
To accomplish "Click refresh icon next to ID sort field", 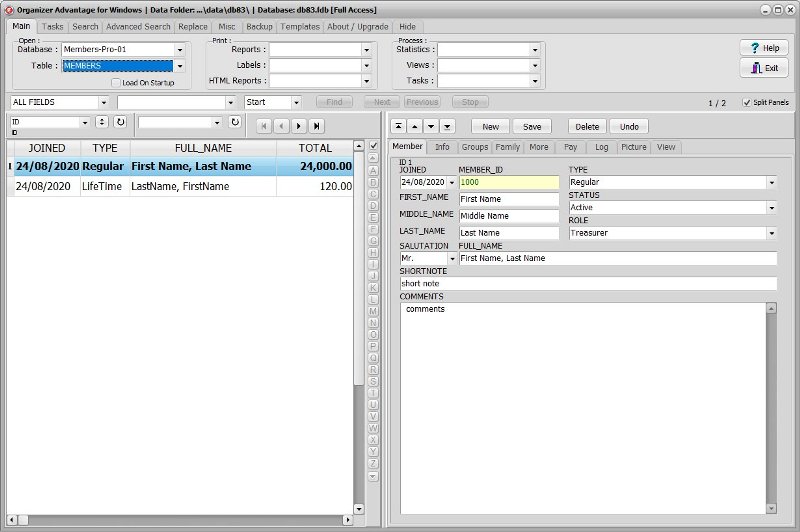I will [120, 122].
